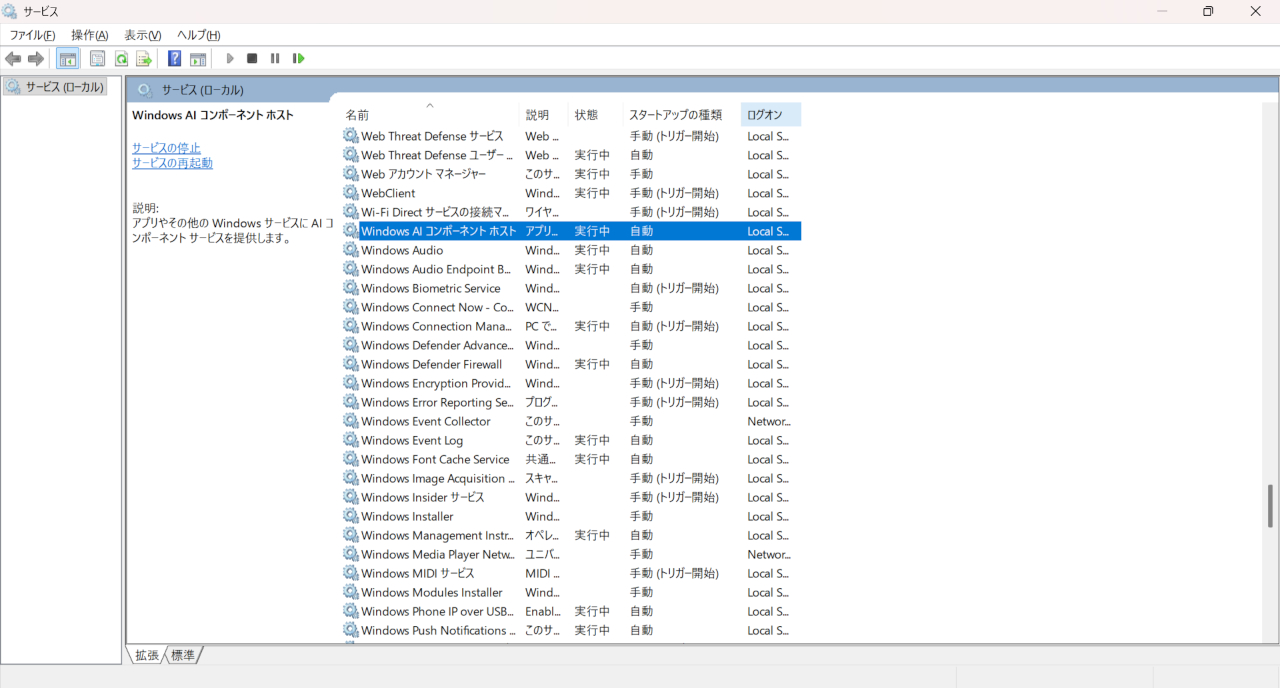Click 手動 startup cell of Windows Installer row

click(x=641, y=516)
